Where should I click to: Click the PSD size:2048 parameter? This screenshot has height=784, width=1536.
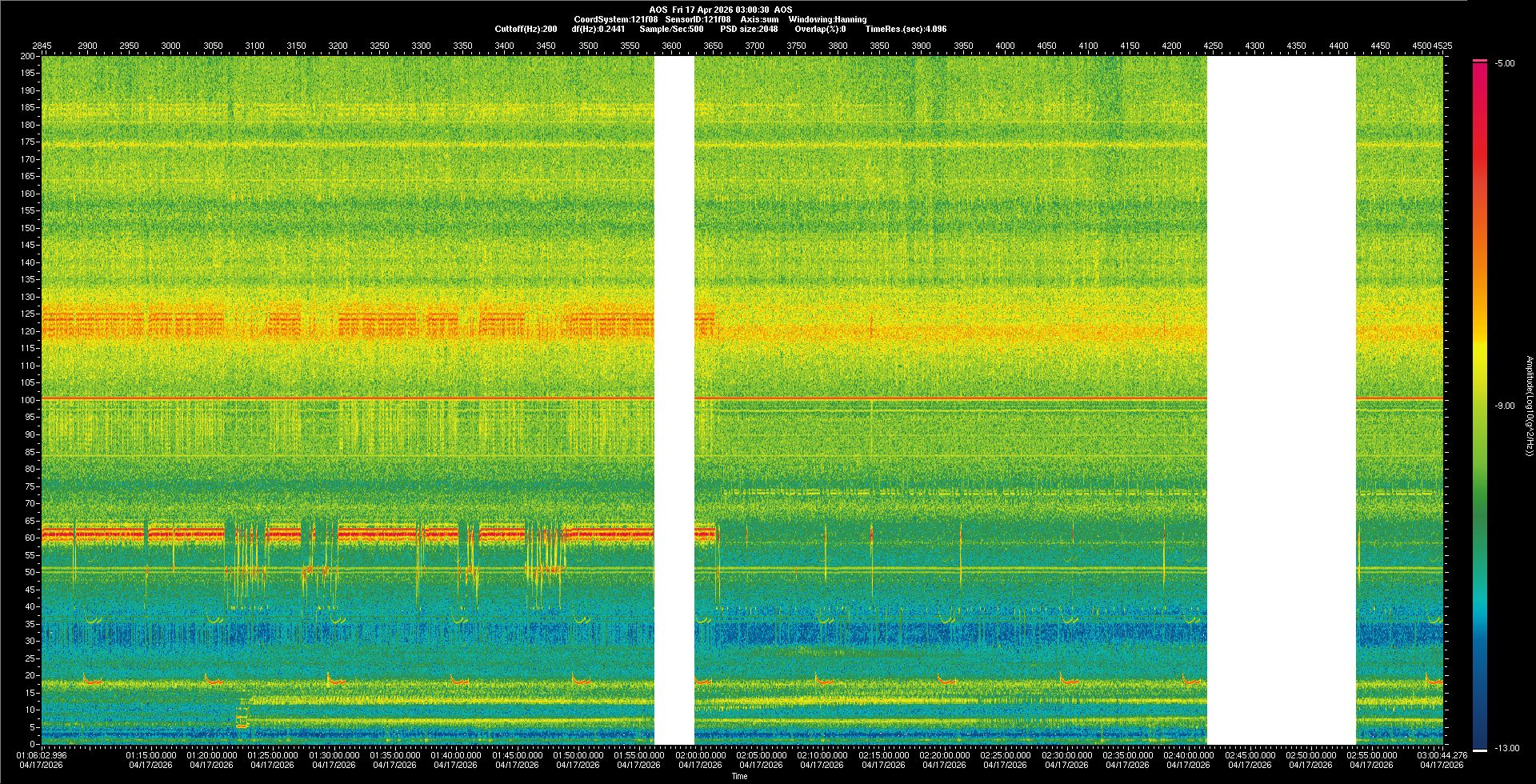tap(749, 29)
